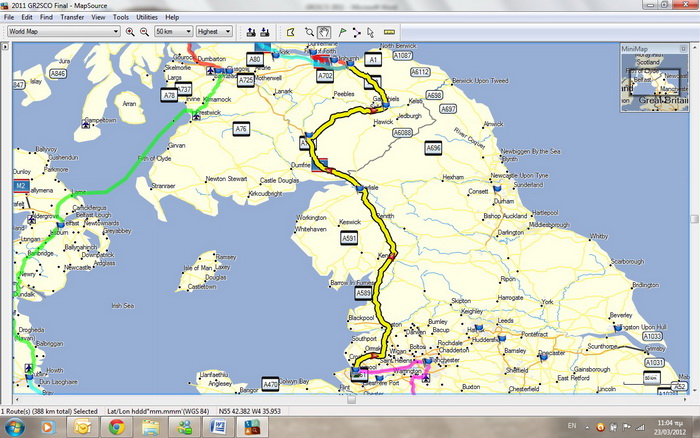Click the horizontal scrollbar below the map
Screen dimensions: 700x438
pos(350,401)
